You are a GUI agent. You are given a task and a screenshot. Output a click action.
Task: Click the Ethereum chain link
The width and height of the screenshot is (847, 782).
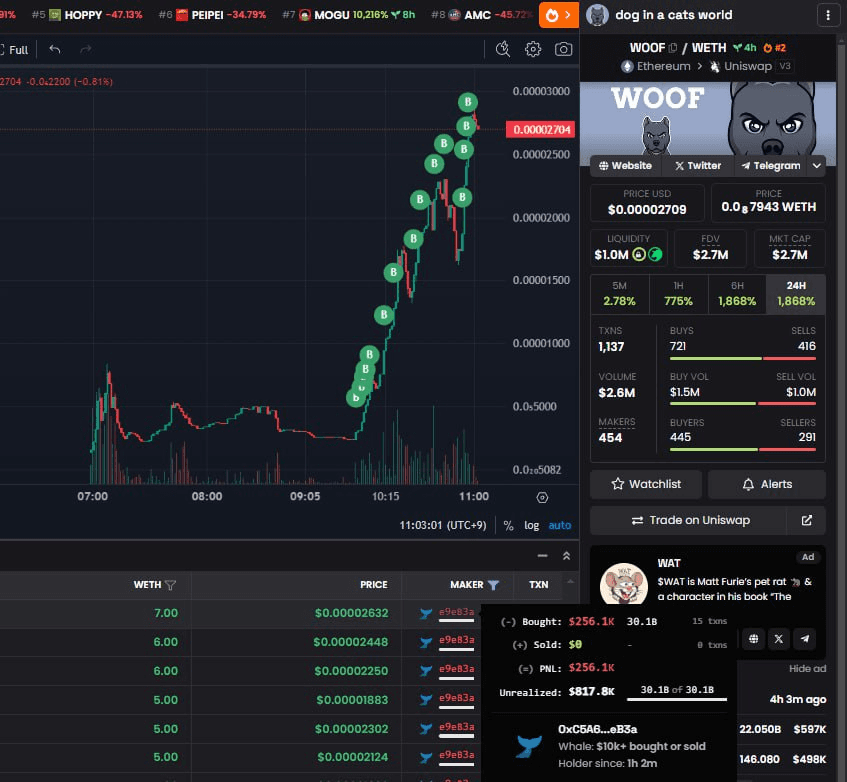[656, 66]
